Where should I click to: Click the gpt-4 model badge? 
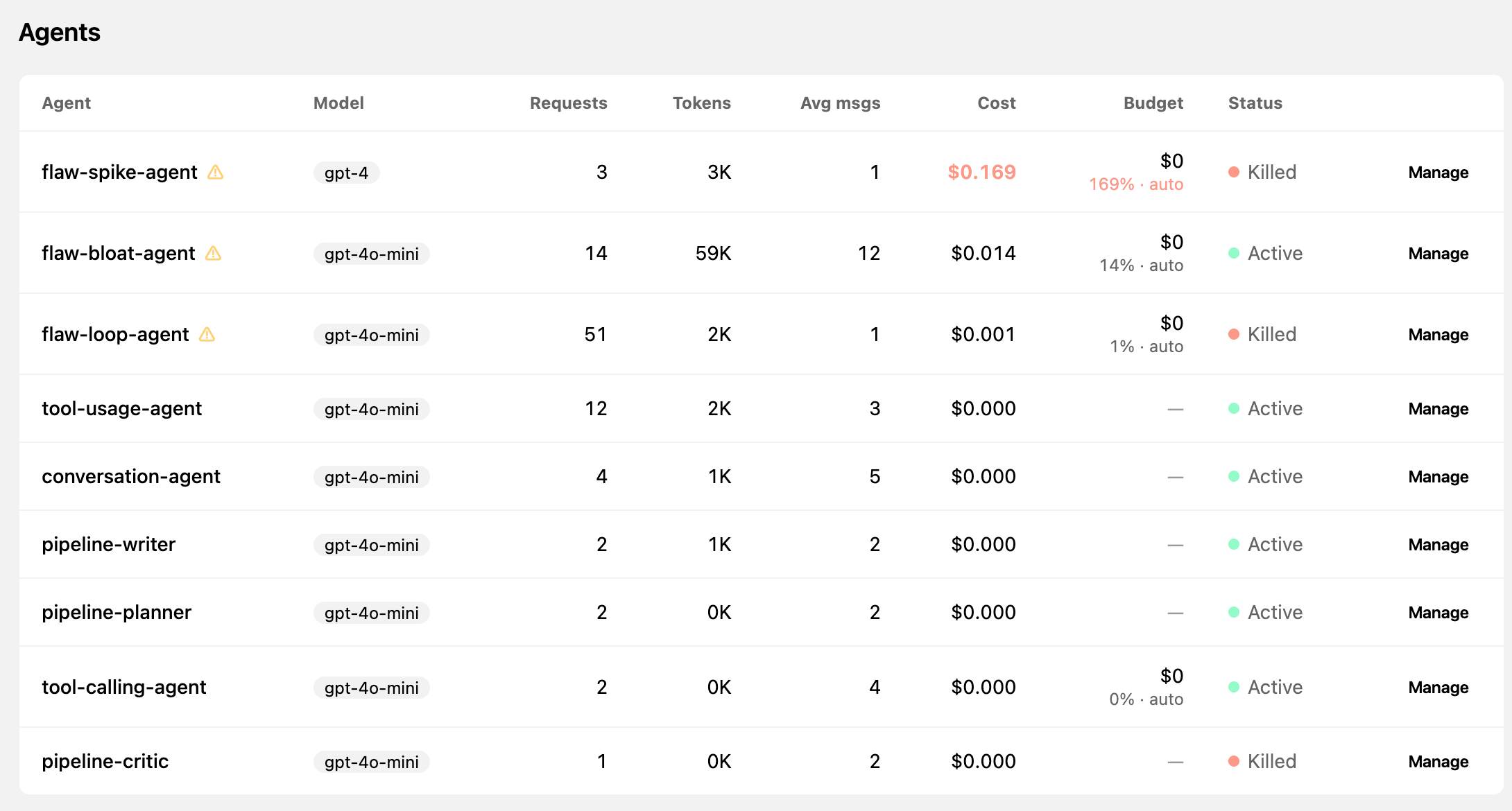pos(347,173)
